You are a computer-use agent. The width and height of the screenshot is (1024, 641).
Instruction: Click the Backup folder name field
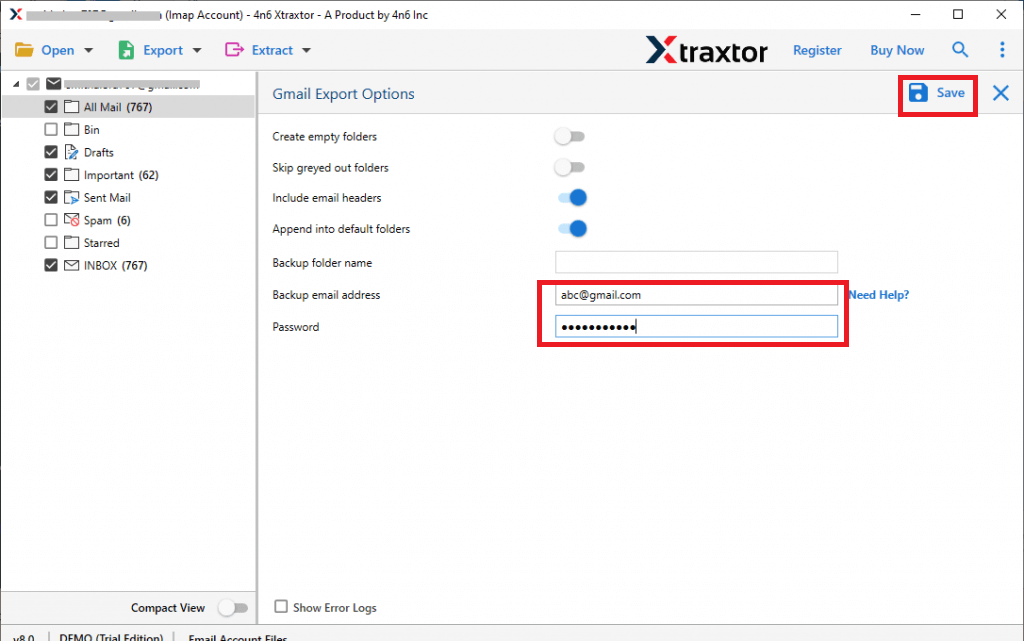696,262
